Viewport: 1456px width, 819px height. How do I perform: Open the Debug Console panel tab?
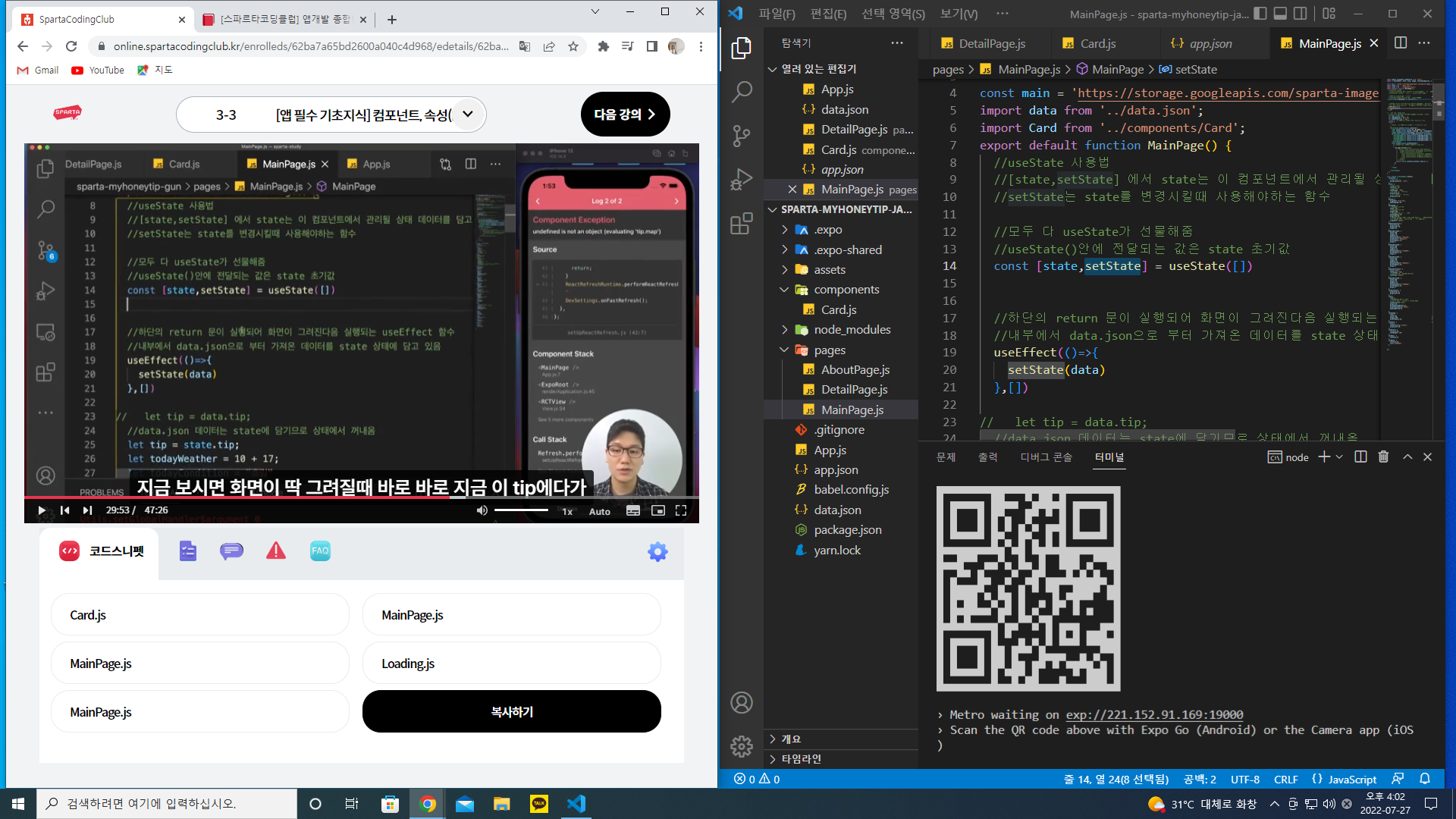pos(1046,457)
